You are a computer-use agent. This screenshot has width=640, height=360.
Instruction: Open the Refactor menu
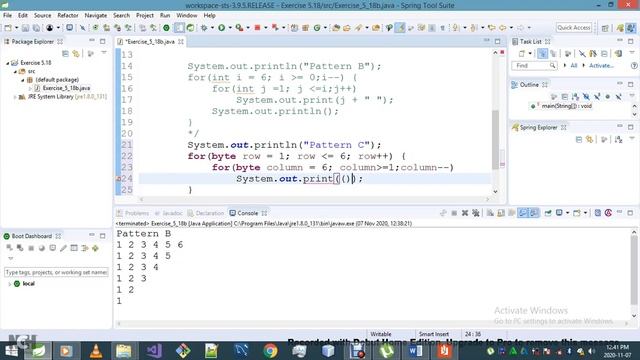[x=68, y=16]
